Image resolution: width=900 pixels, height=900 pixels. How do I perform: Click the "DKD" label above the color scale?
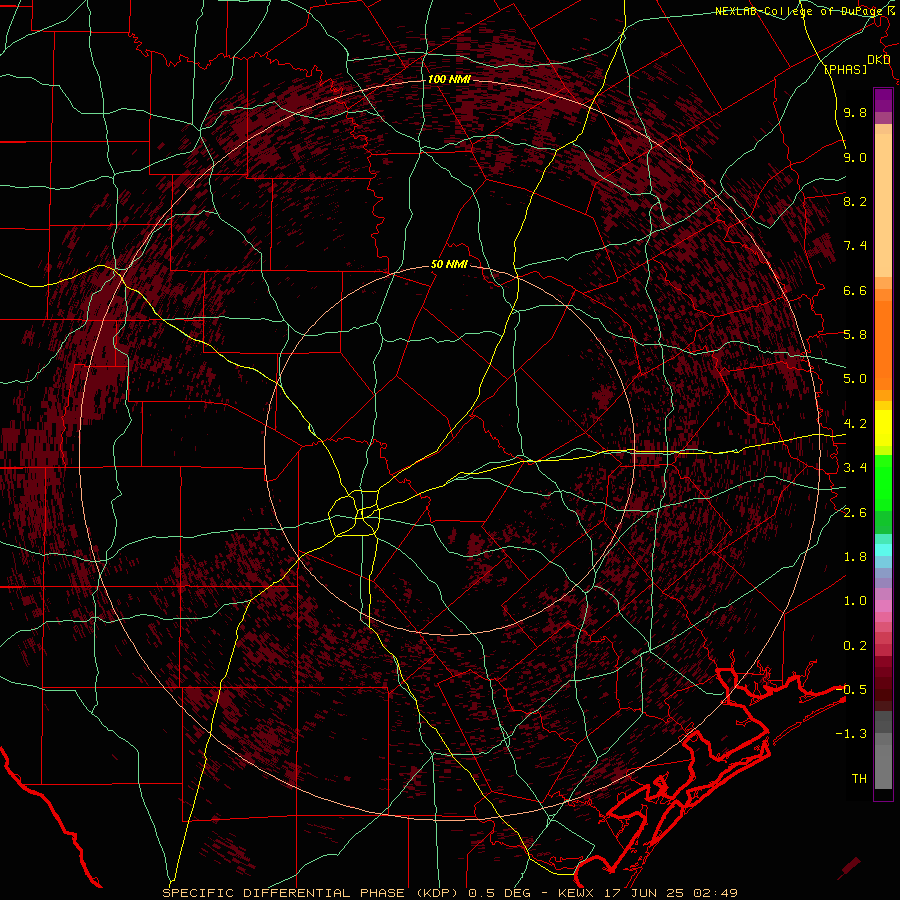pos(878,60)
